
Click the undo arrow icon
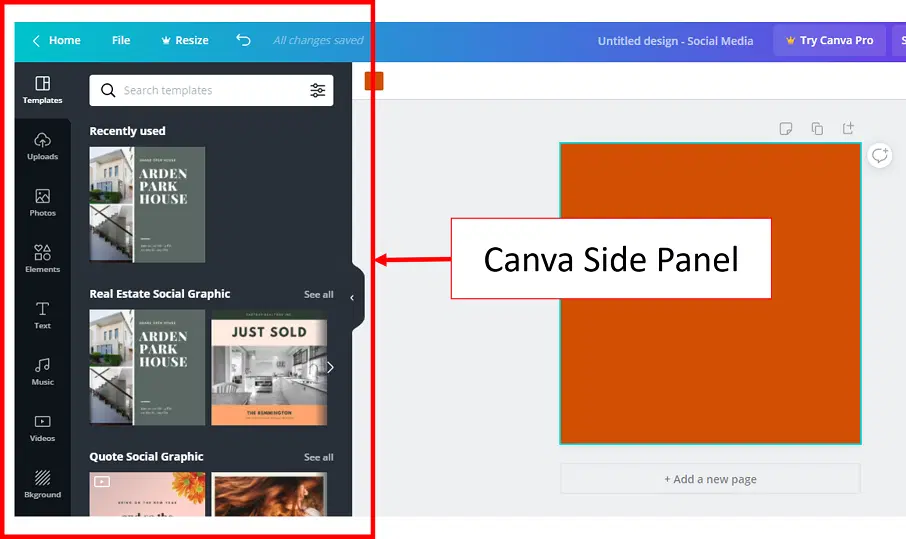(243, 40)
